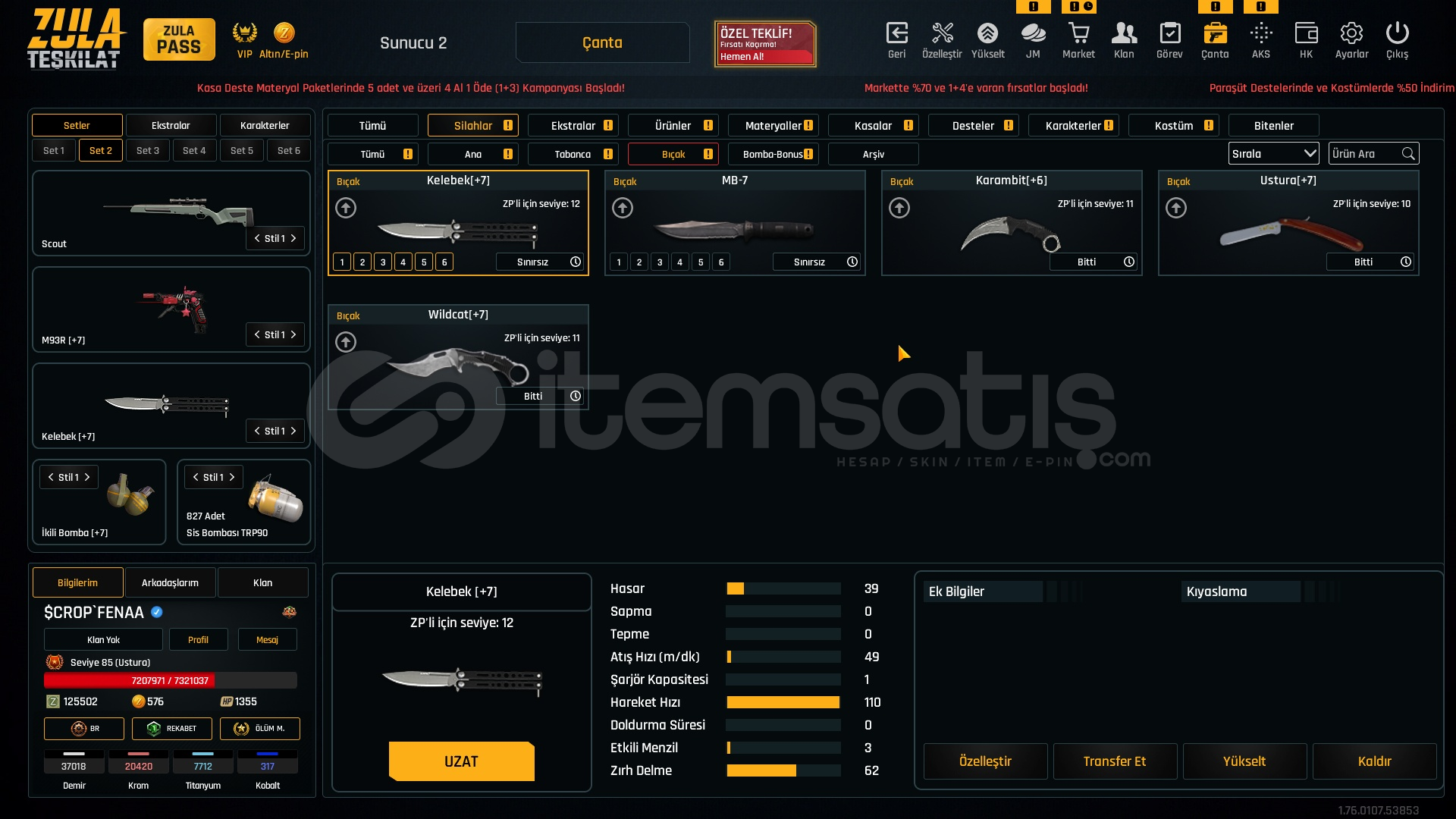Select the Bomba-Bonus filter tab
1456x819 pixels.
tap(773, 154)
